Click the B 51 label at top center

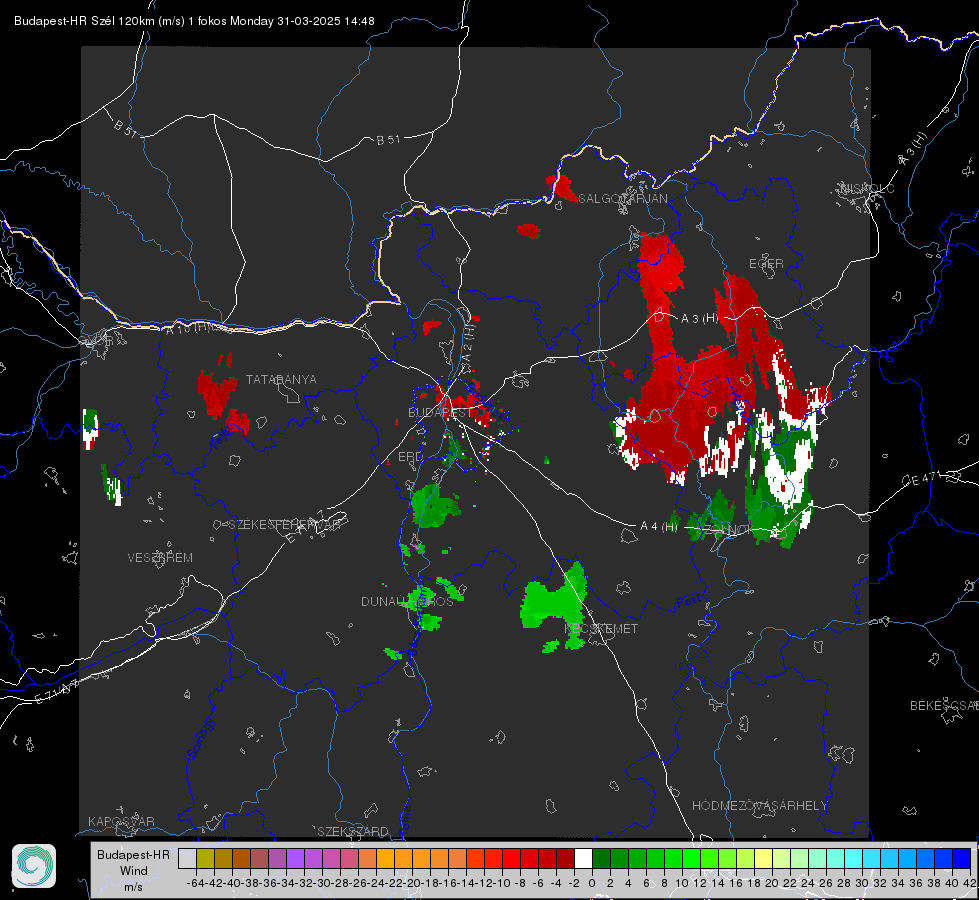[x=388, y=140]
